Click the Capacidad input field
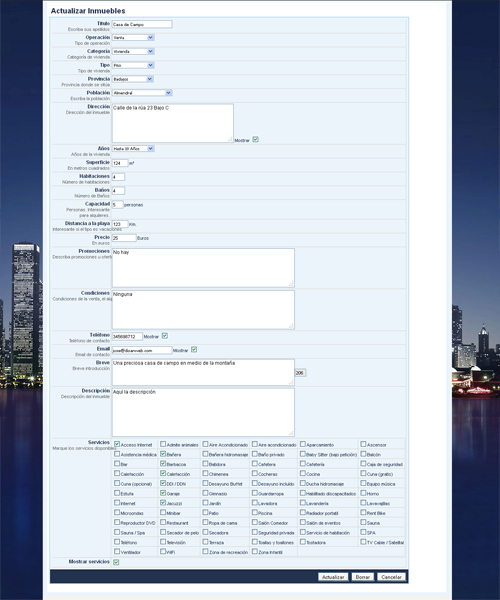 (117, 204)
